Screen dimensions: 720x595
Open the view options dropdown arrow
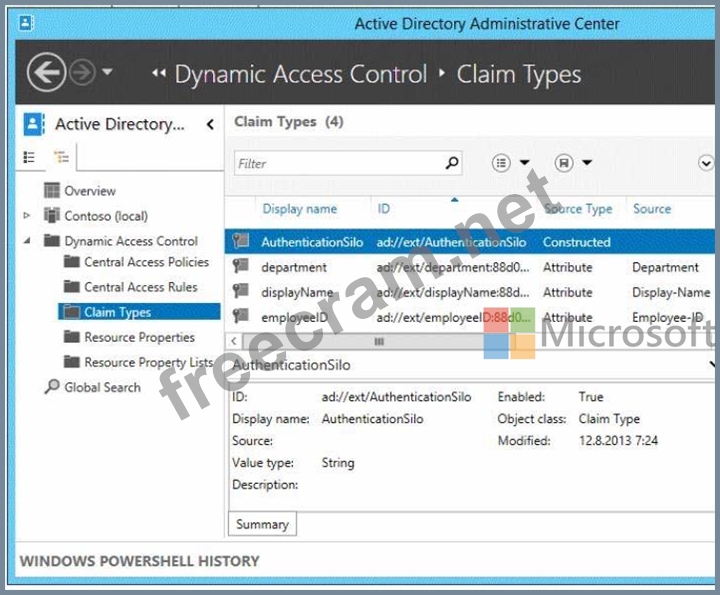tap(524, 162)
